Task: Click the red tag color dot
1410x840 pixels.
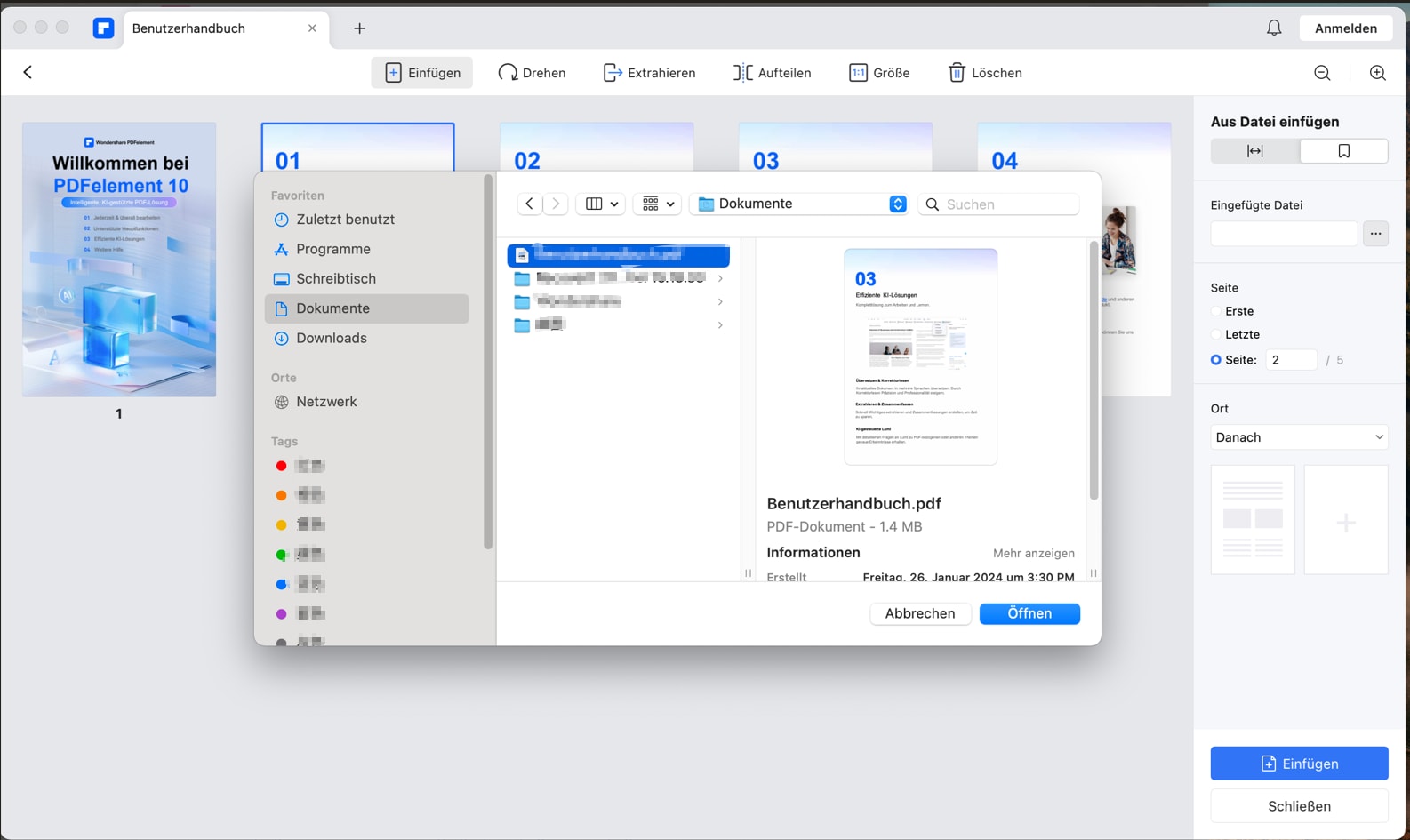Action: coord(282,466)
